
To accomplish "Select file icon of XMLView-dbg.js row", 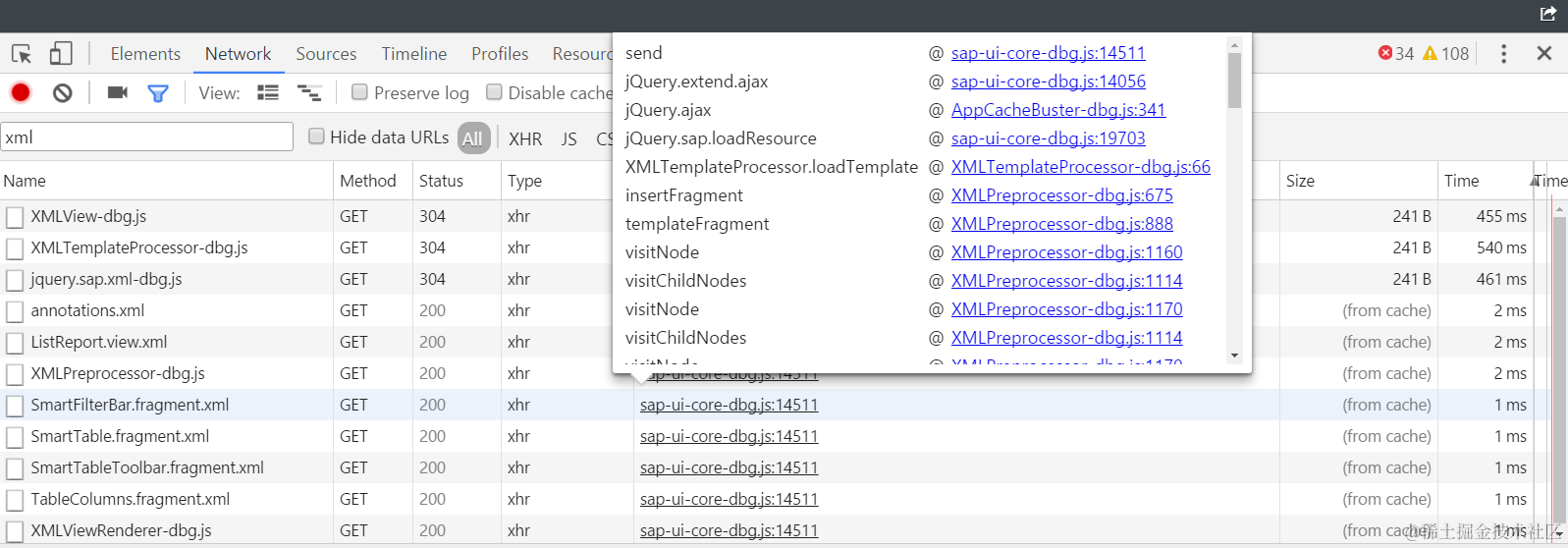I will [15, 217].
